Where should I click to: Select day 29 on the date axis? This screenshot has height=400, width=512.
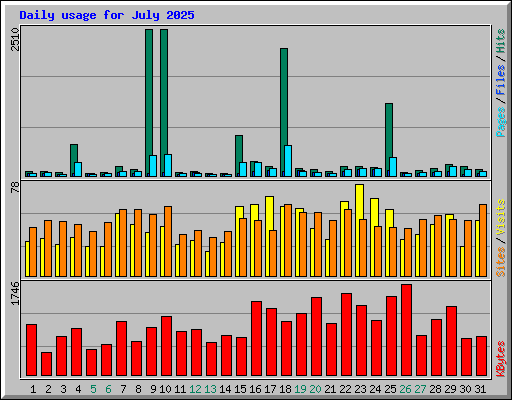pyautogui.click(x=450, y=389)
